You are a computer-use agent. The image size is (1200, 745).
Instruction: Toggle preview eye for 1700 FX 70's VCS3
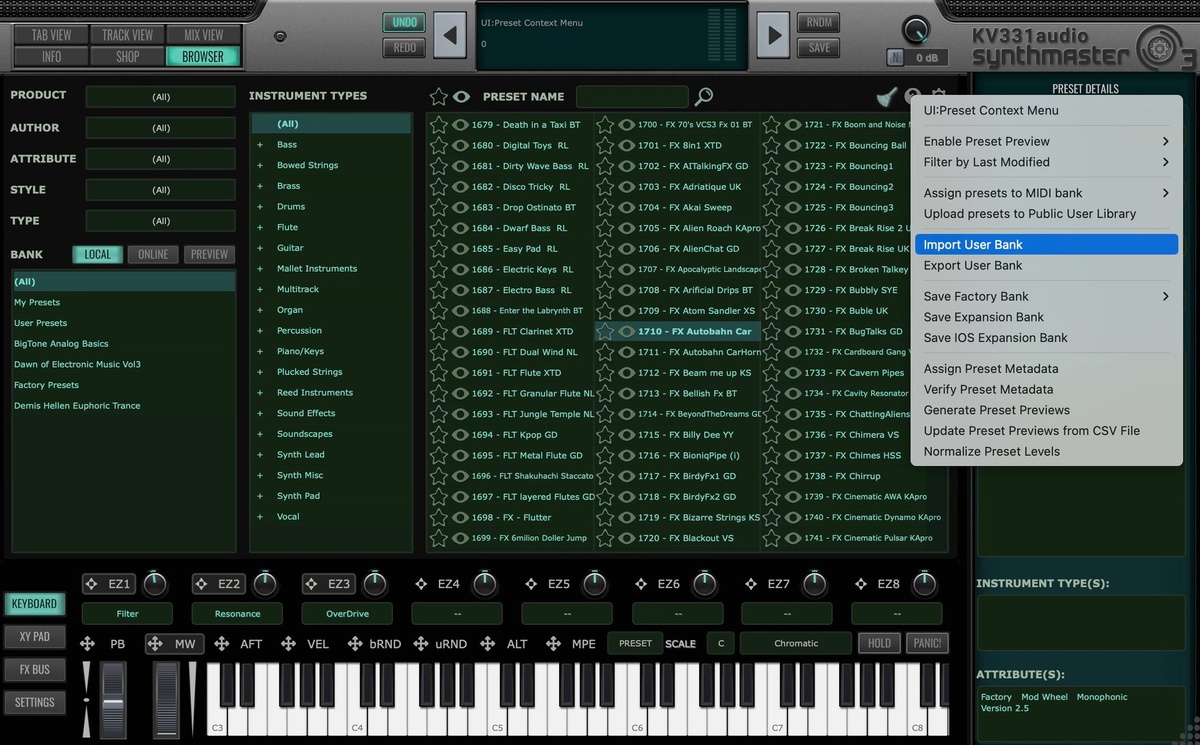pos(626,125)
